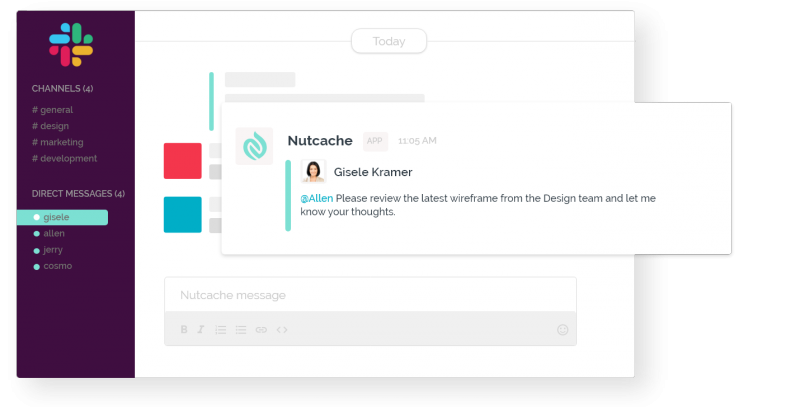This screenshot has height=407, width=800.
Task: Open the direct message with jerry
Action: pos(53,250)
